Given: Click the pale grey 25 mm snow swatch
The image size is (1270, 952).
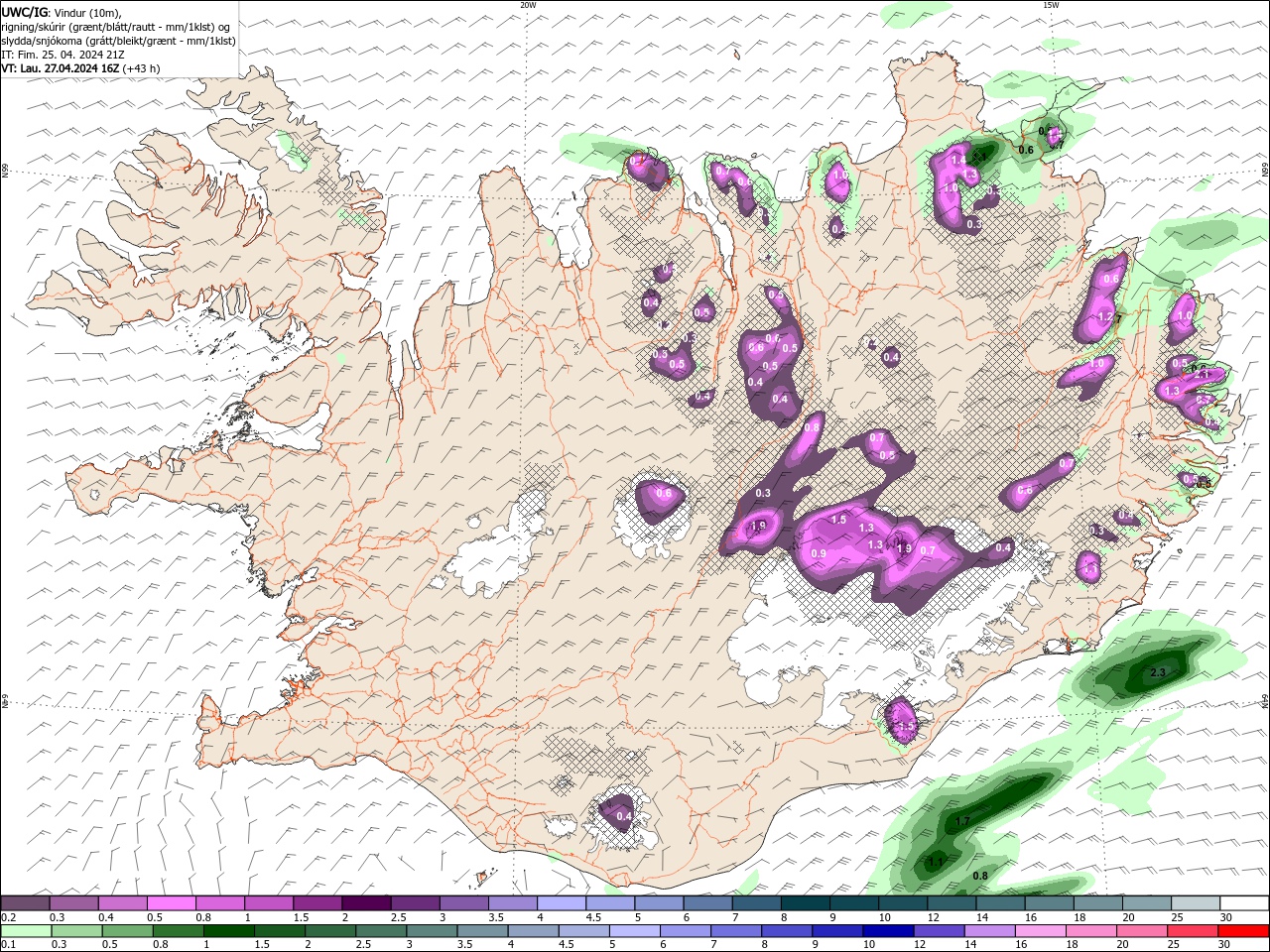Looking at the screenshot, I should [x=1194, y=903].
